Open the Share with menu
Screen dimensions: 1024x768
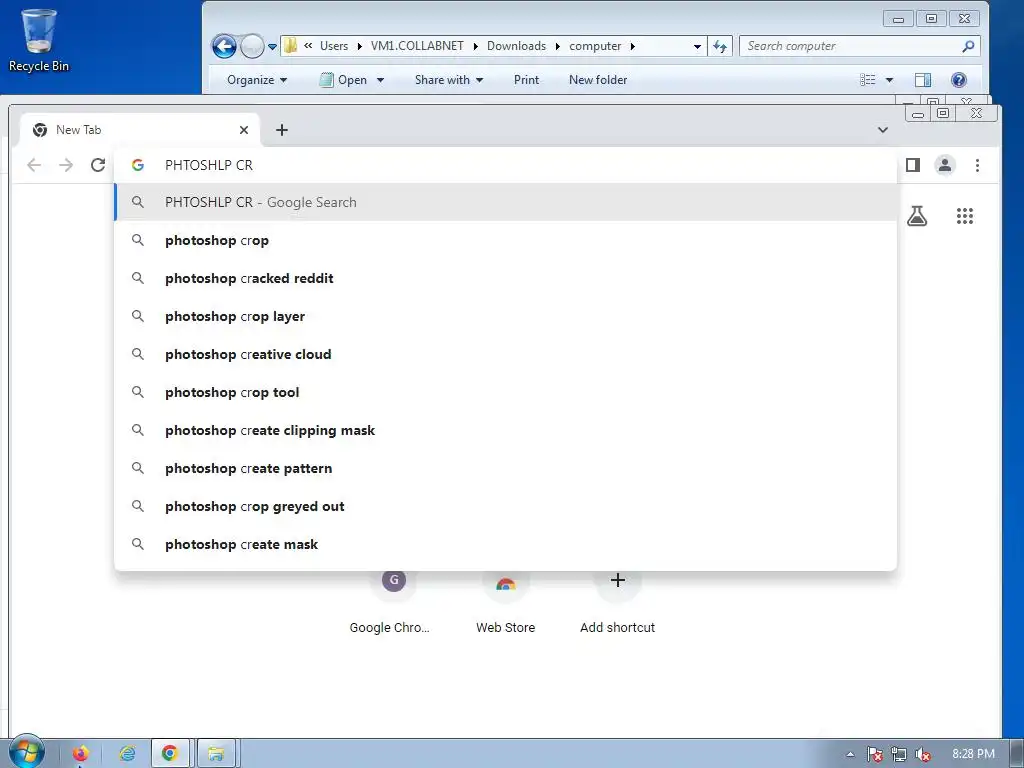(x=449, y=80)
